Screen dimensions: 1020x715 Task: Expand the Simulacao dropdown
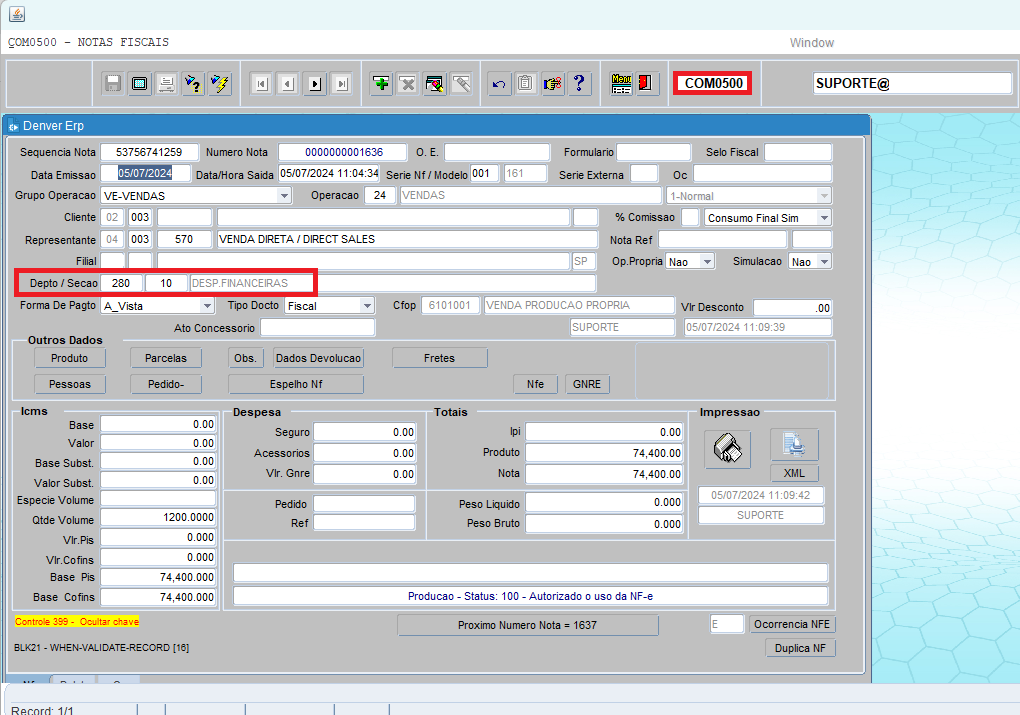[x=824, y=261]
